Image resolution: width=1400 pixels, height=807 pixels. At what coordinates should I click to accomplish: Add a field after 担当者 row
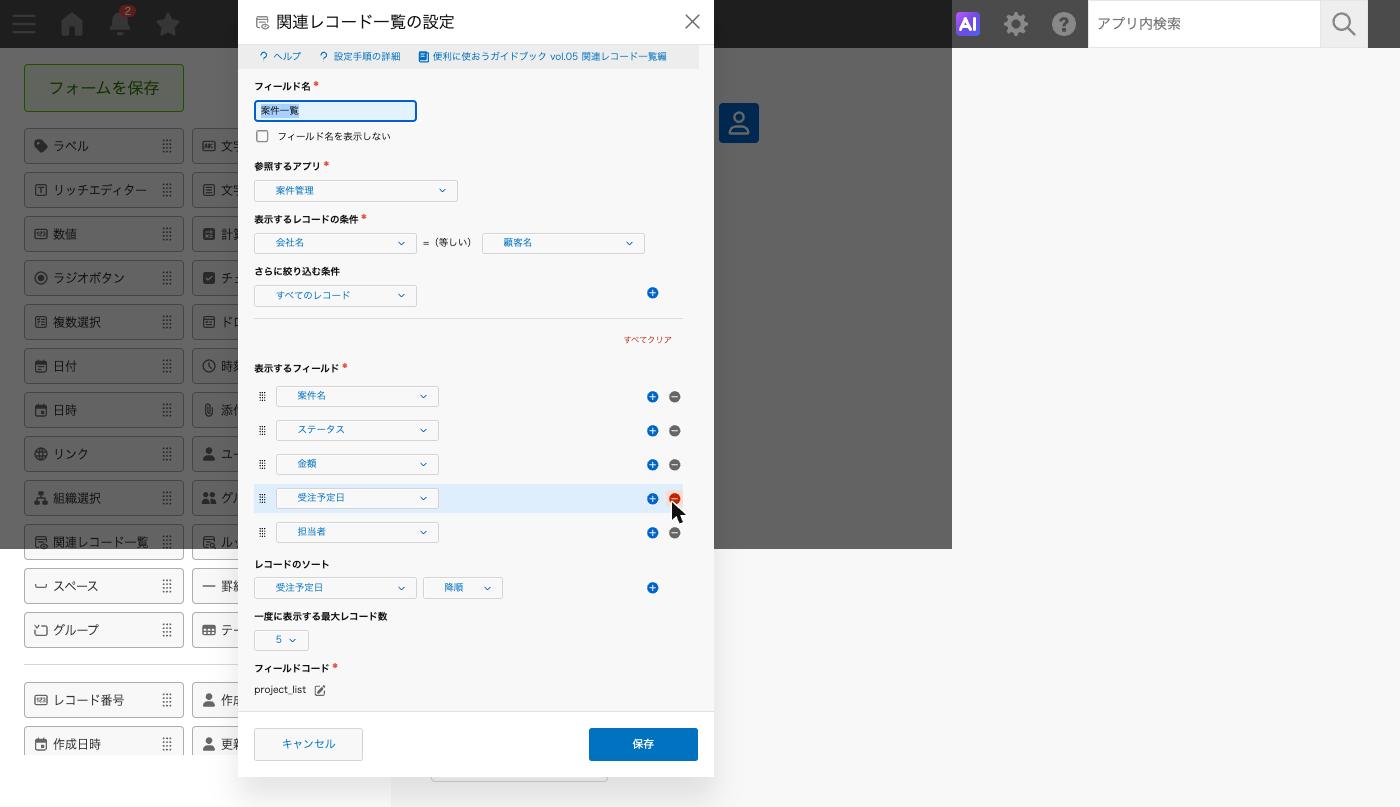pyautogui.click(x=652, y=533)
